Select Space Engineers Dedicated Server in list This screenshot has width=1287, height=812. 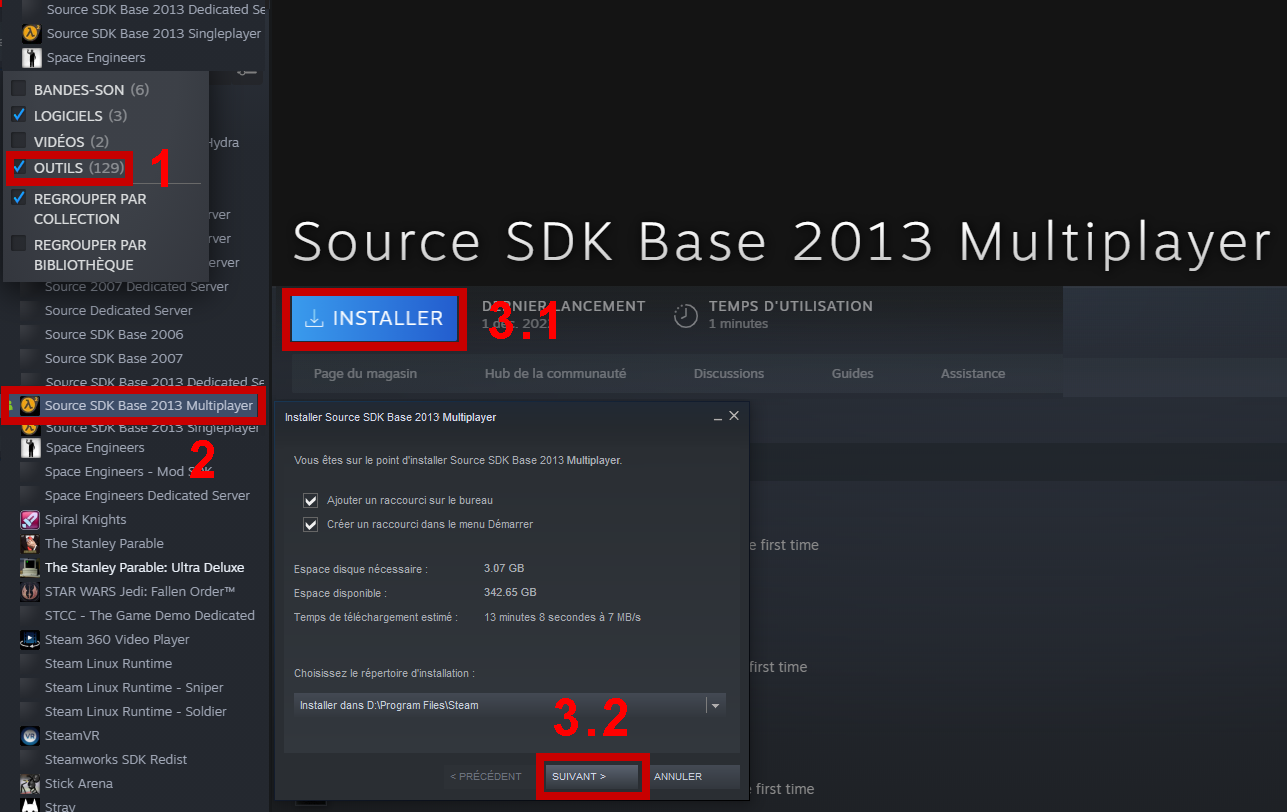click(147, 496)
